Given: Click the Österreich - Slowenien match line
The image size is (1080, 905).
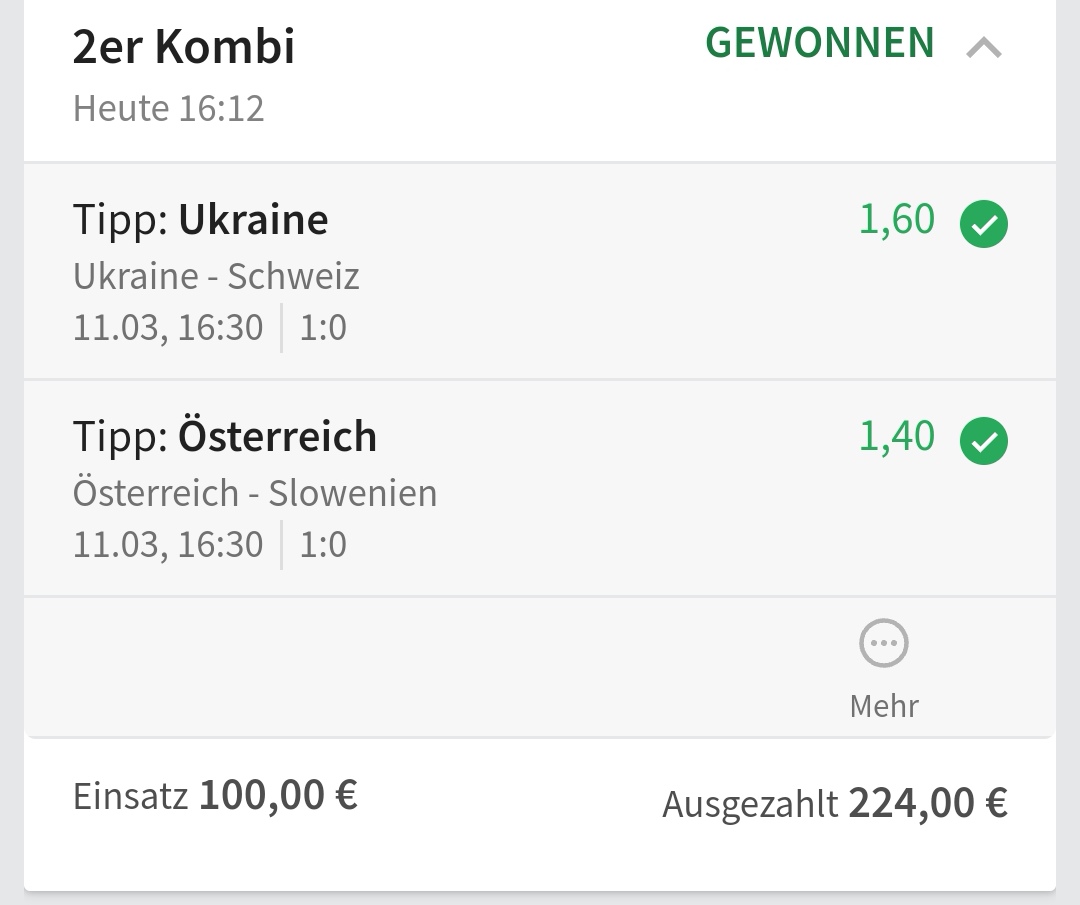Looking at the screenshot, I should [255, 493].
